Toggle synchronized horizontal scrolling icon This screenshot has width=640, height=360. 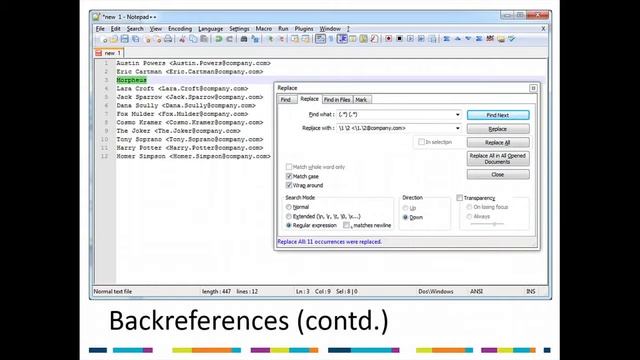306,39
